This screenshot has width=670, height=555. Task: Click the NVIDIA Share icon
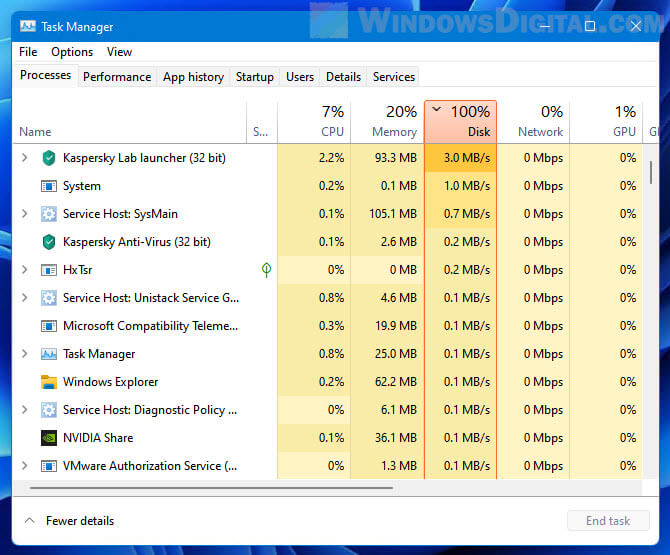tap(49, 438)
